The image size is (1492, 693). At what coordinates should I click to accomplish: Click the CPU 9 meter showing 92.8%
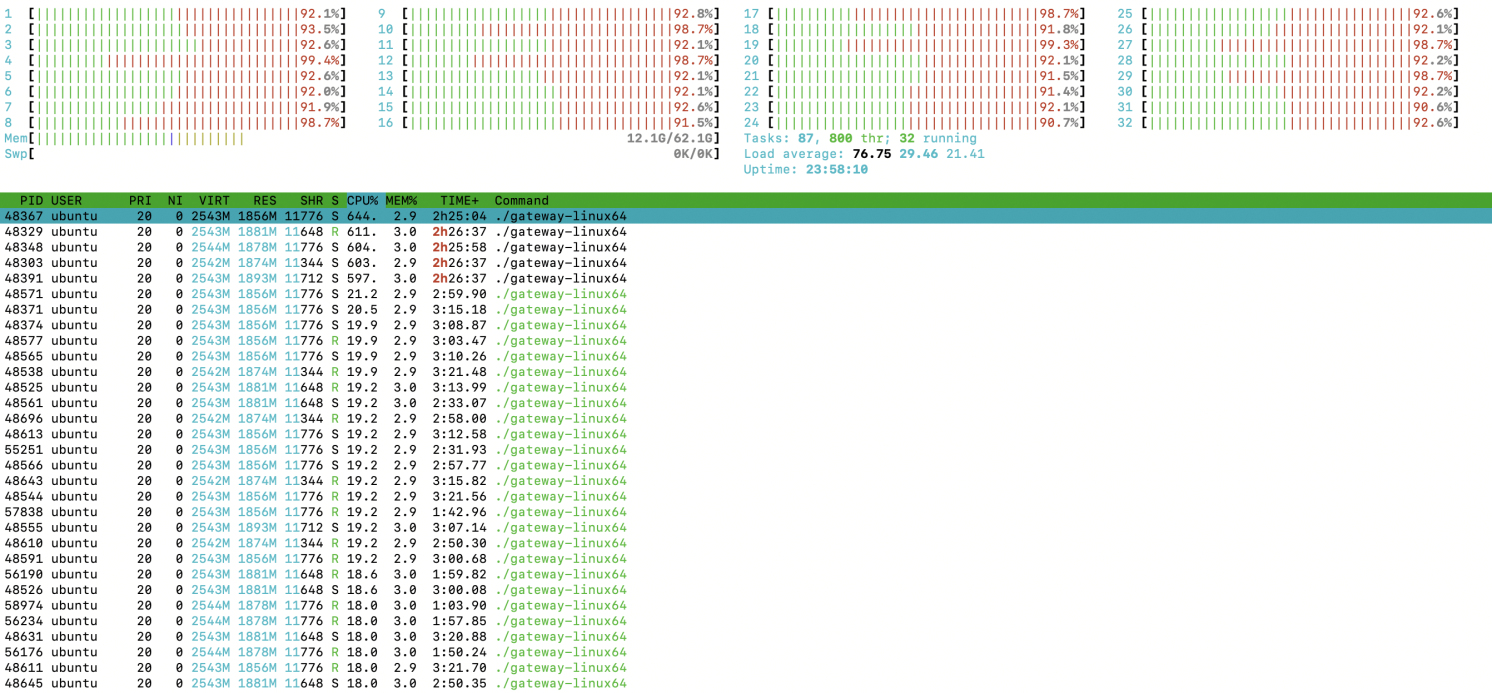[549, 14]
